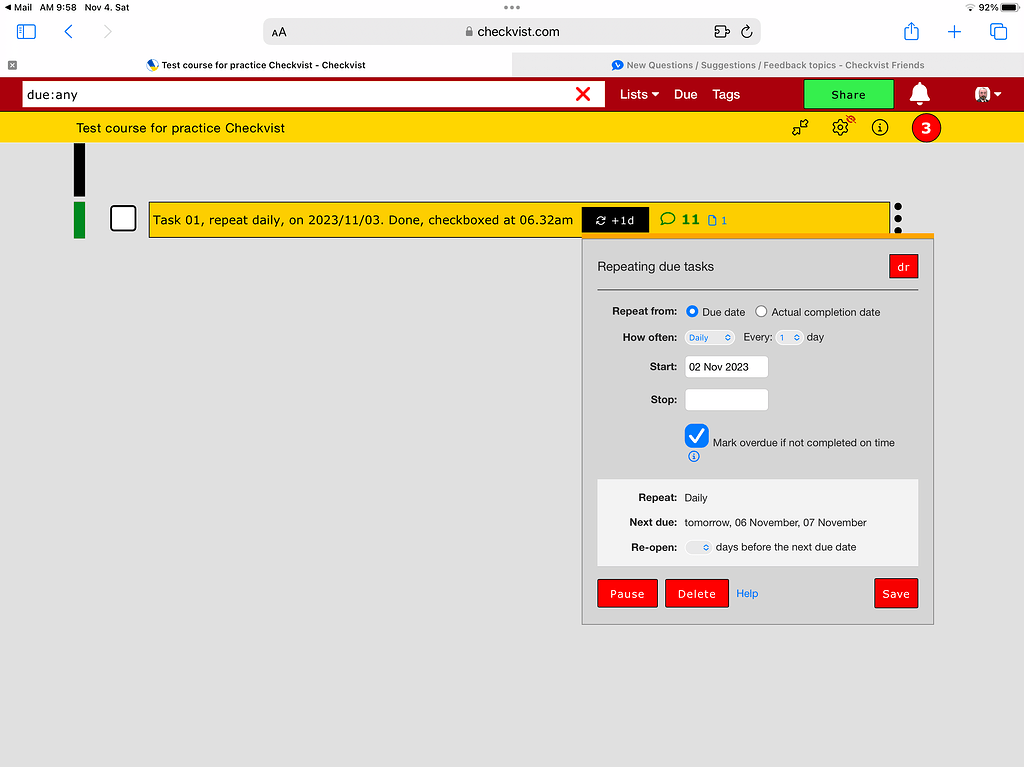Expand the Re-open days dropdown
Image resolution: width=1024 pixels, height=767 pixels.
(x=699, y=547)
